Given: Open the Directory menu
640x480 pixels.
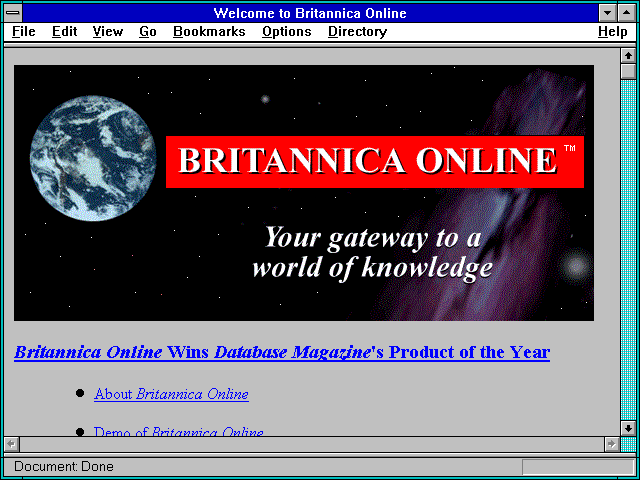Looking at the screenshot, I should click(358, 32).
